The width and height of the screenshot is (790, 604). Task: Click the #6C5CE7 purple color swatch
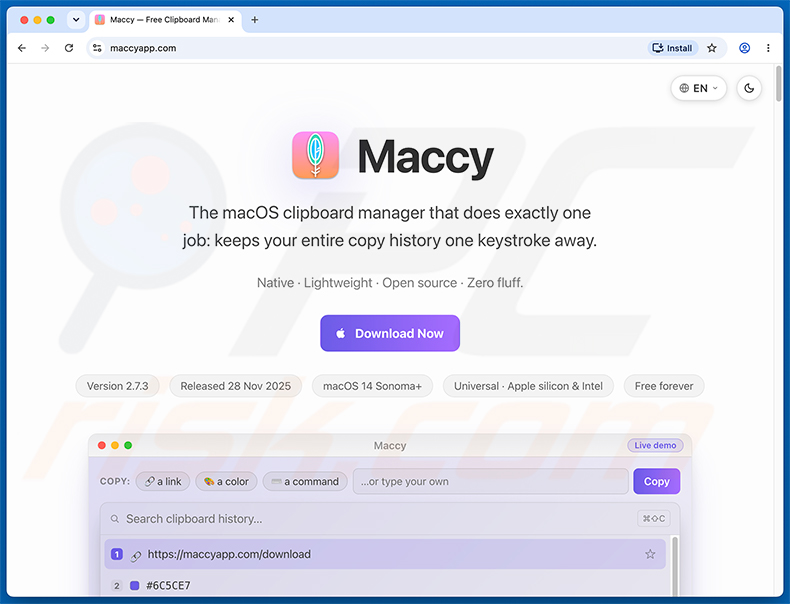[x=135, y=585]
